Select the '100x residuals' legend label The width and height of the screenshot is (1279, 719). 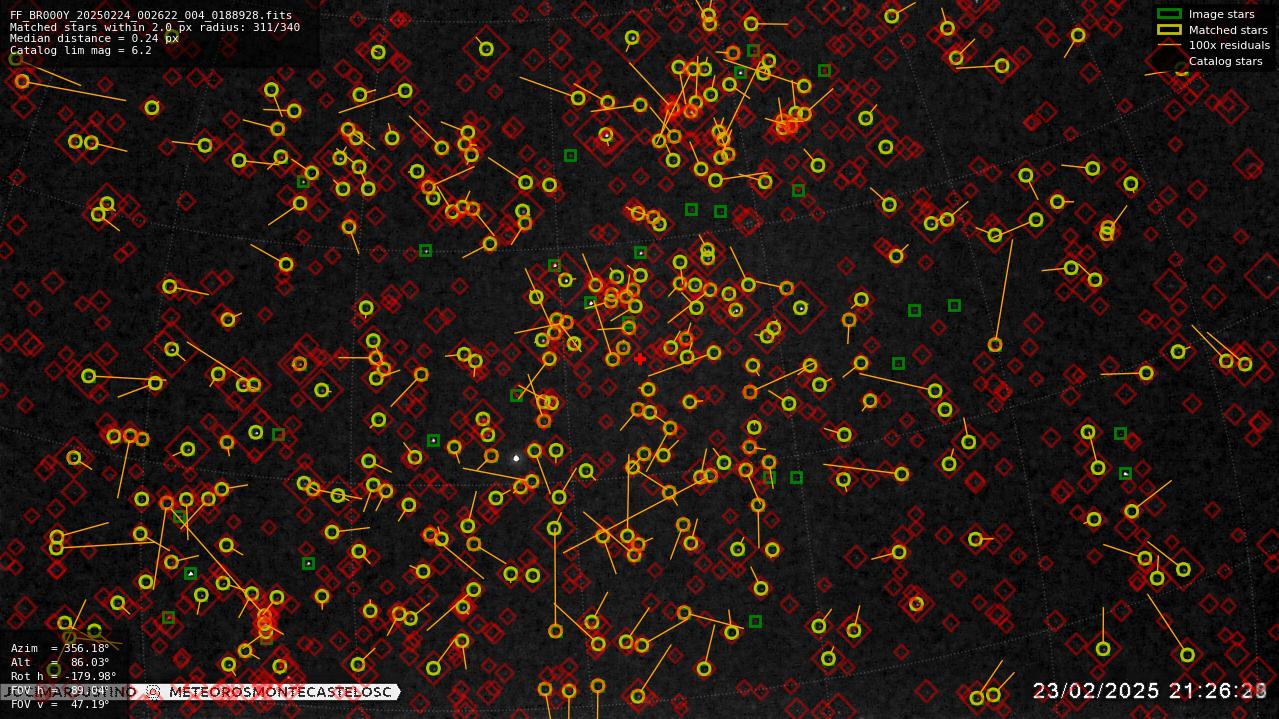[x=1229, y=45]
